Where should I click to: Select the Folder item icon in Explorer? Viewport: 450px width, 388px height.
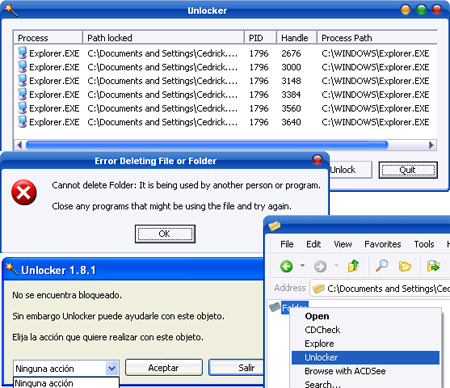275,307
